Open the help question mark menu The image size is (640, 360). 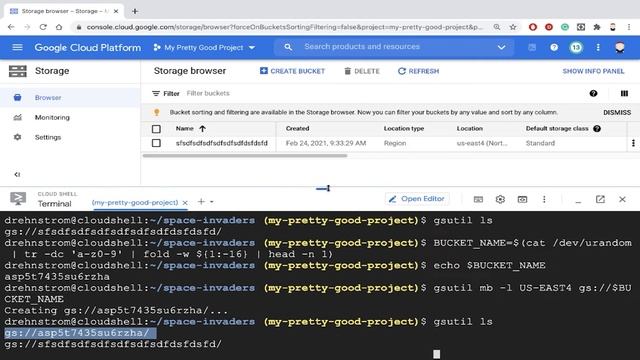point(554,47)
